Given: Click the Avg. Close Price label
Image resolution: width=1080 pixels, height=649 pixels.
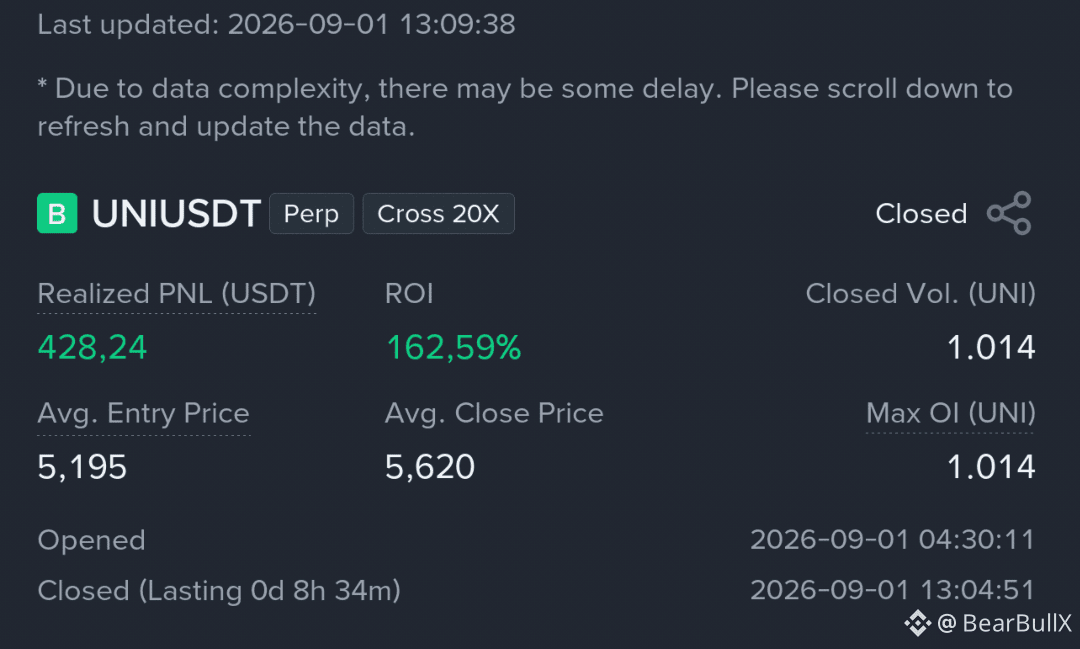Looking at the screenshot, I should pos(494,413).
